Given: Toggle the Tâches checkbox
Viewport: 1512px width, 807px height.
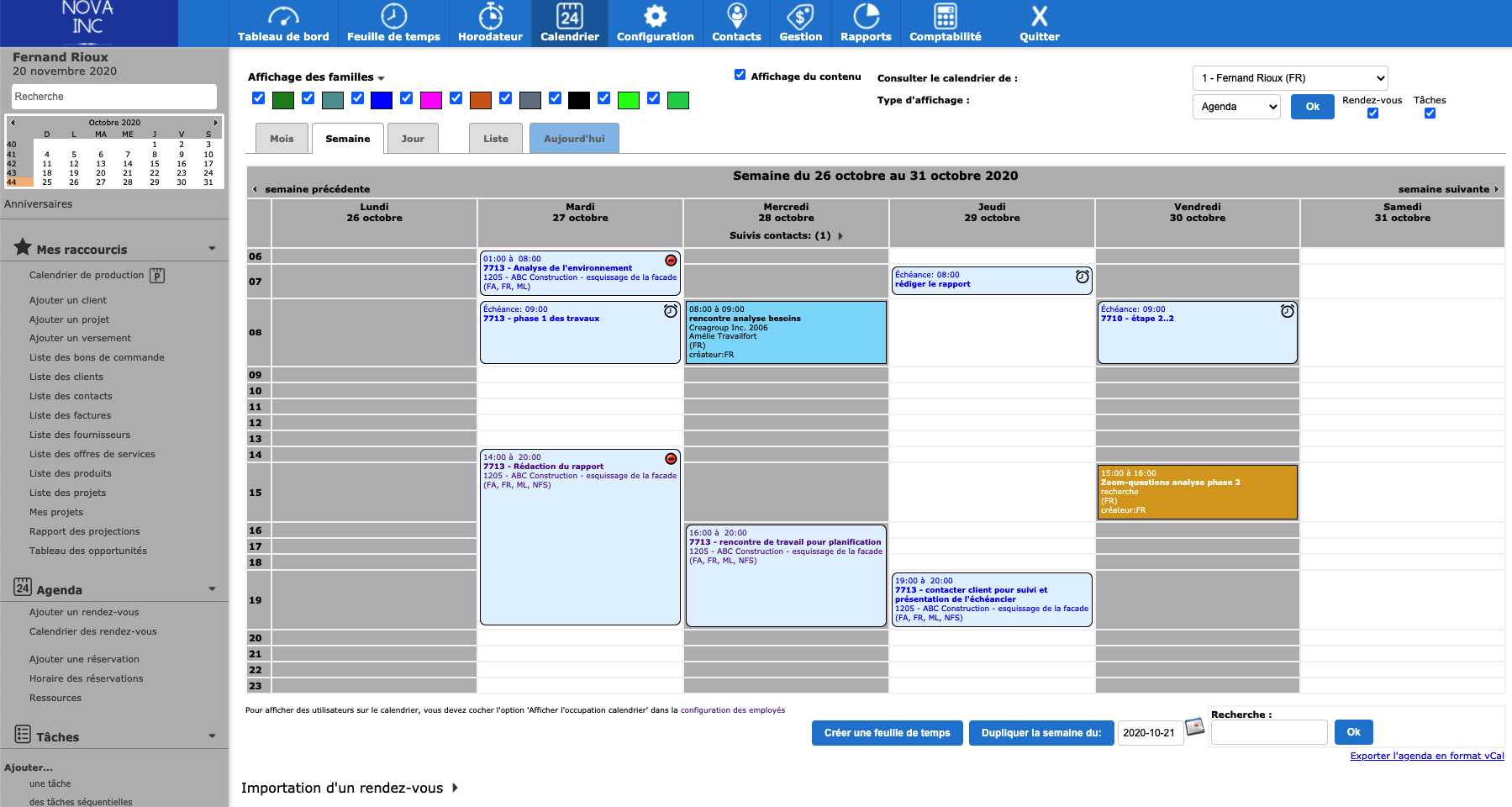Looking at the screenshot, I should 1430,113.
